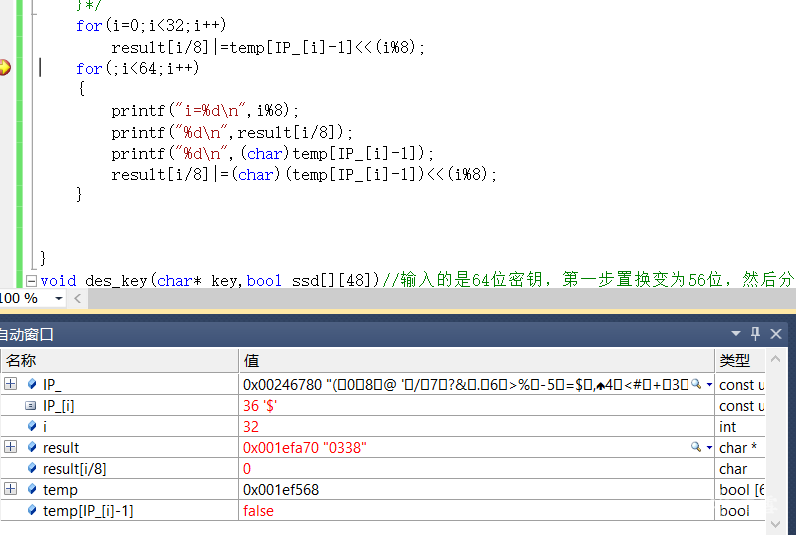Open visualizer dropdown arrow on IP_ row
Image resolution: width=796 pixels, height=535 pixels.
pyautogui.click(x=709, y=385)
